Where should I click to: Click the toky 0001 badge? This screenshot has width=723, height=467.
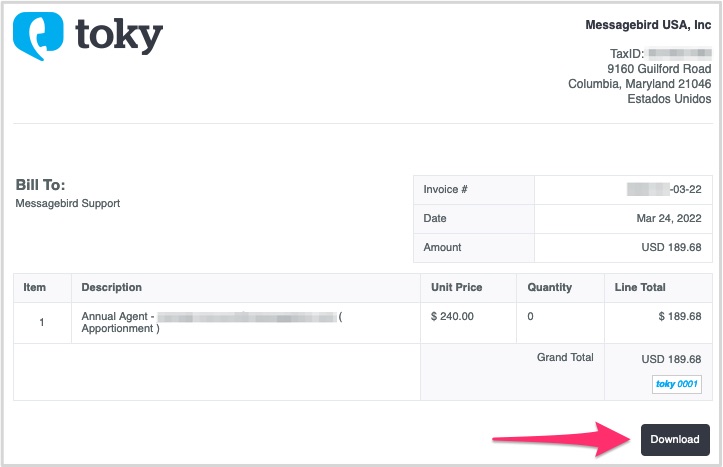676,384
